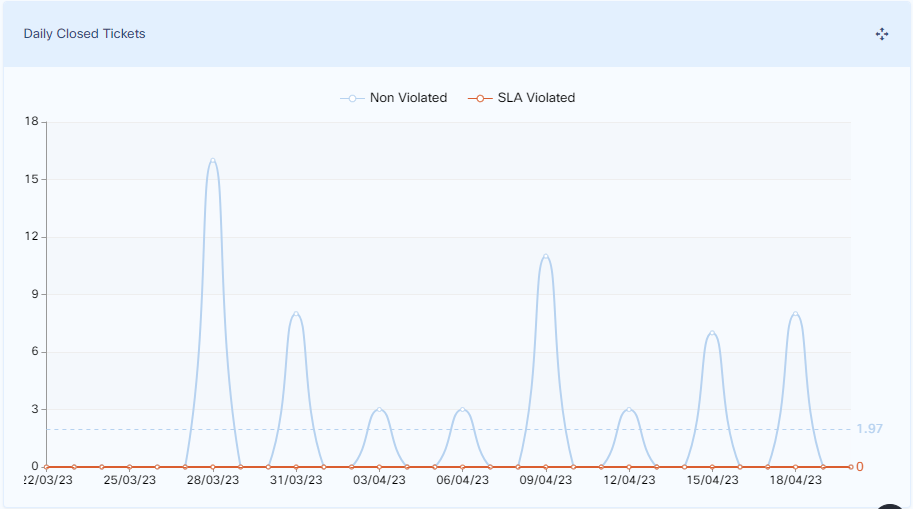Select the Non Violated peak on 09/04/23
The image size is (913, 509).
pyautogui.click(x=545, y=256)
